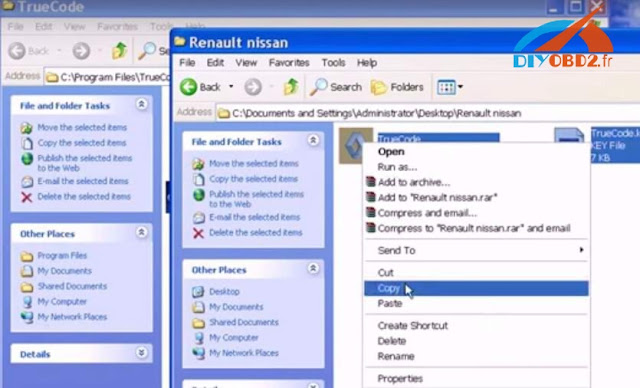640x388 pixels.
Task: Open Help menu in Renault nissan window
Action: [x=367, y=63]
